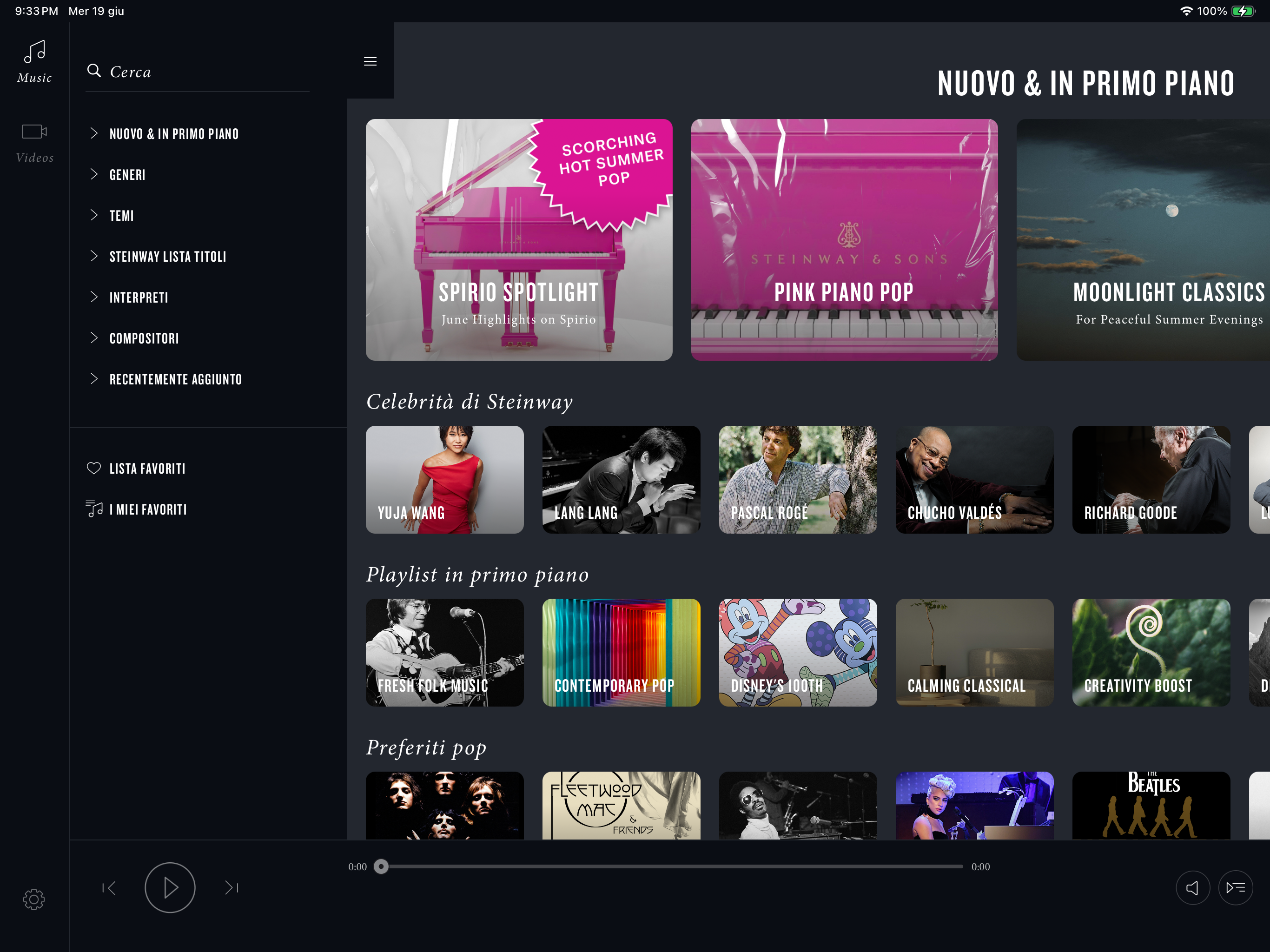
Task: Expand Recentemente Aggiunto chevron
Action: 94,378
